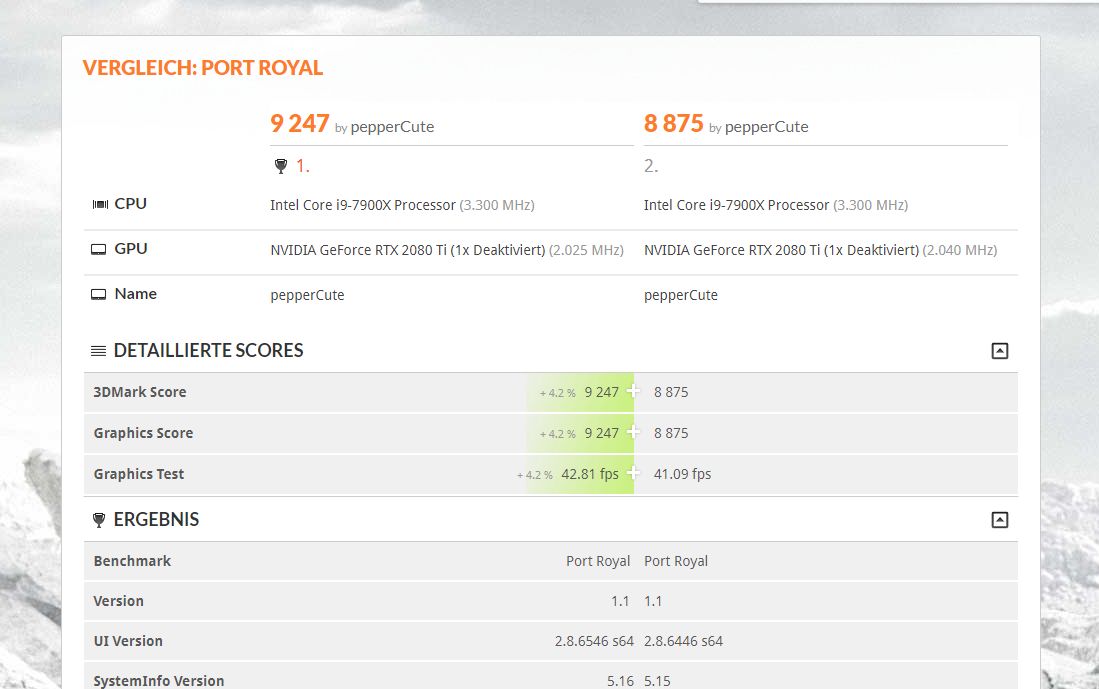Click the 42.81 fps value
The height and width of the screenshot is (689, 1099).
[590, 474]
